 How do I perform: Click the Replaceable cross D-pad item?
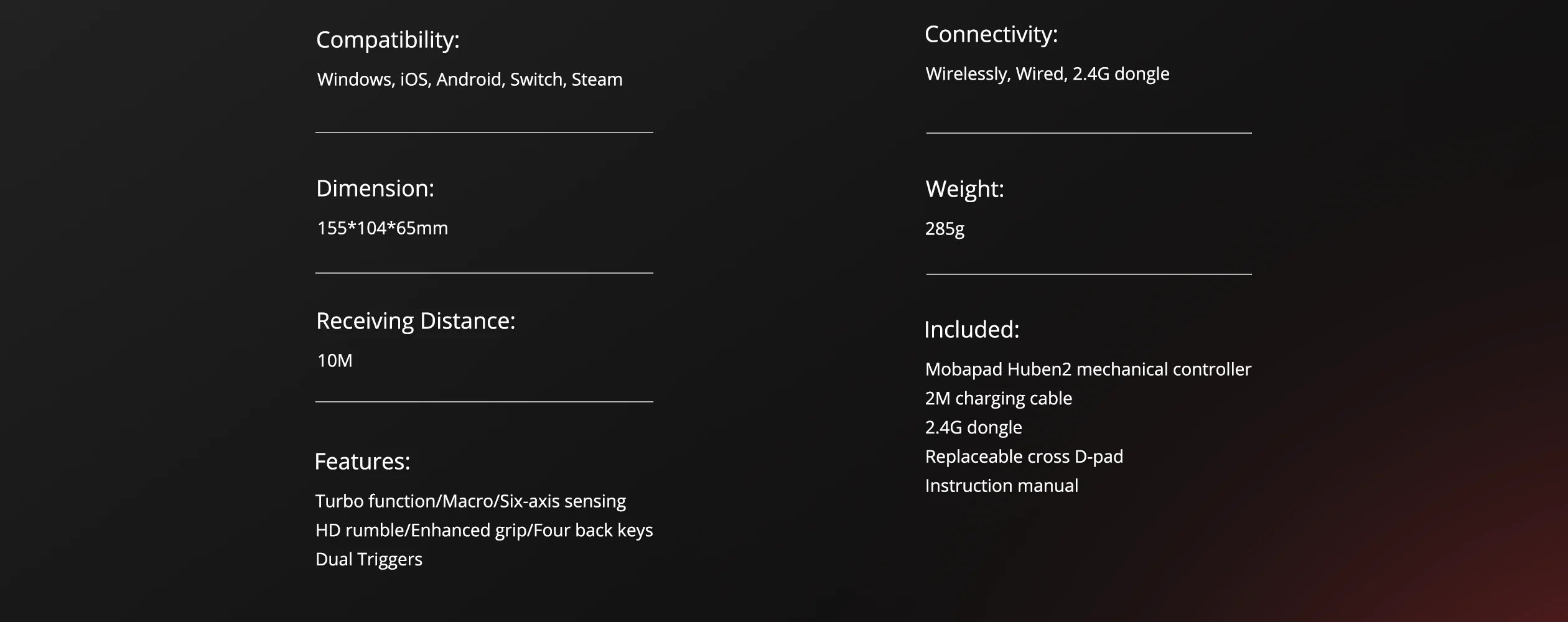[x=1024, y=457]
